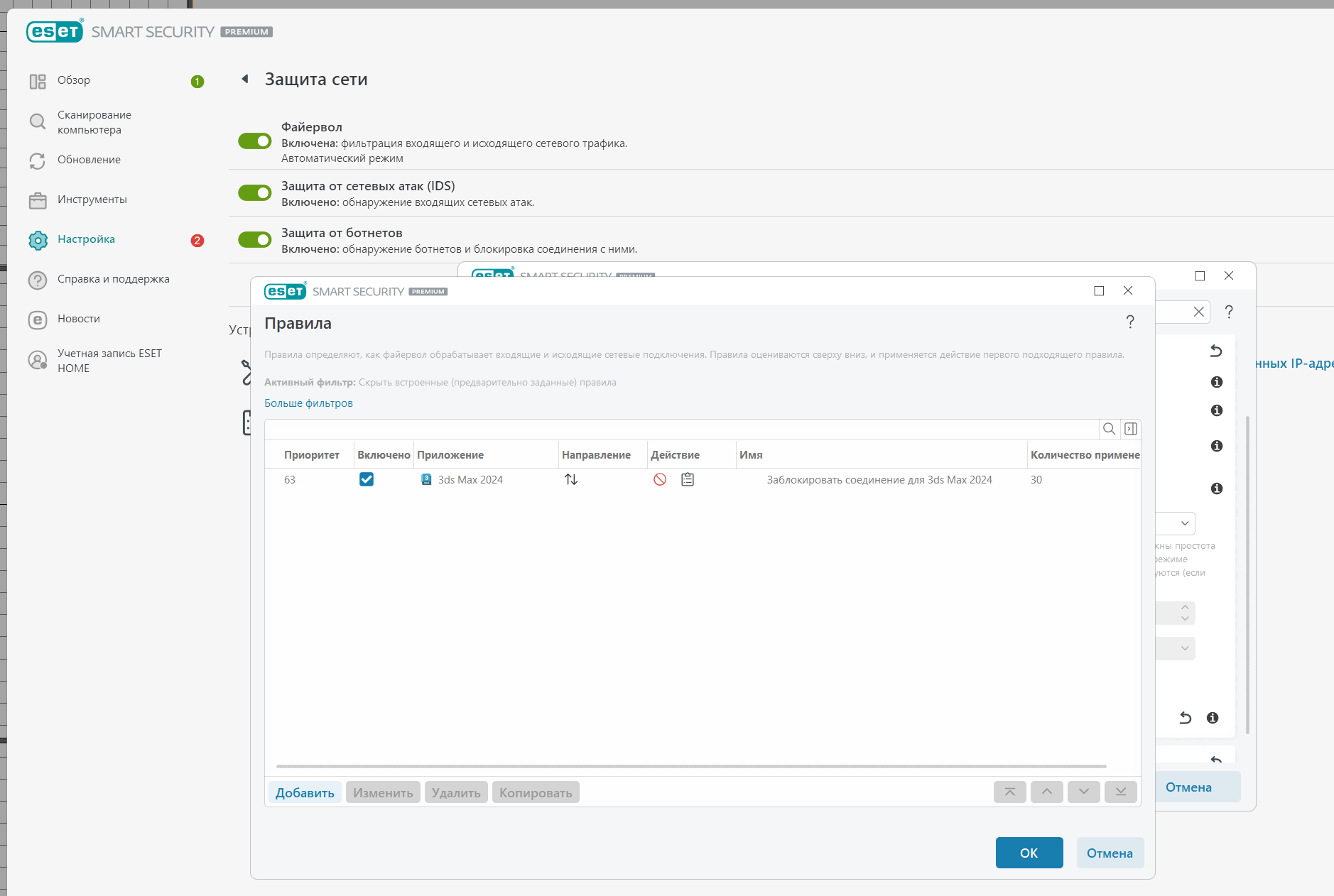Open the disabled lower dropdown in background window
Screen dimensions: 1334x896
[x=1176, y=648]
